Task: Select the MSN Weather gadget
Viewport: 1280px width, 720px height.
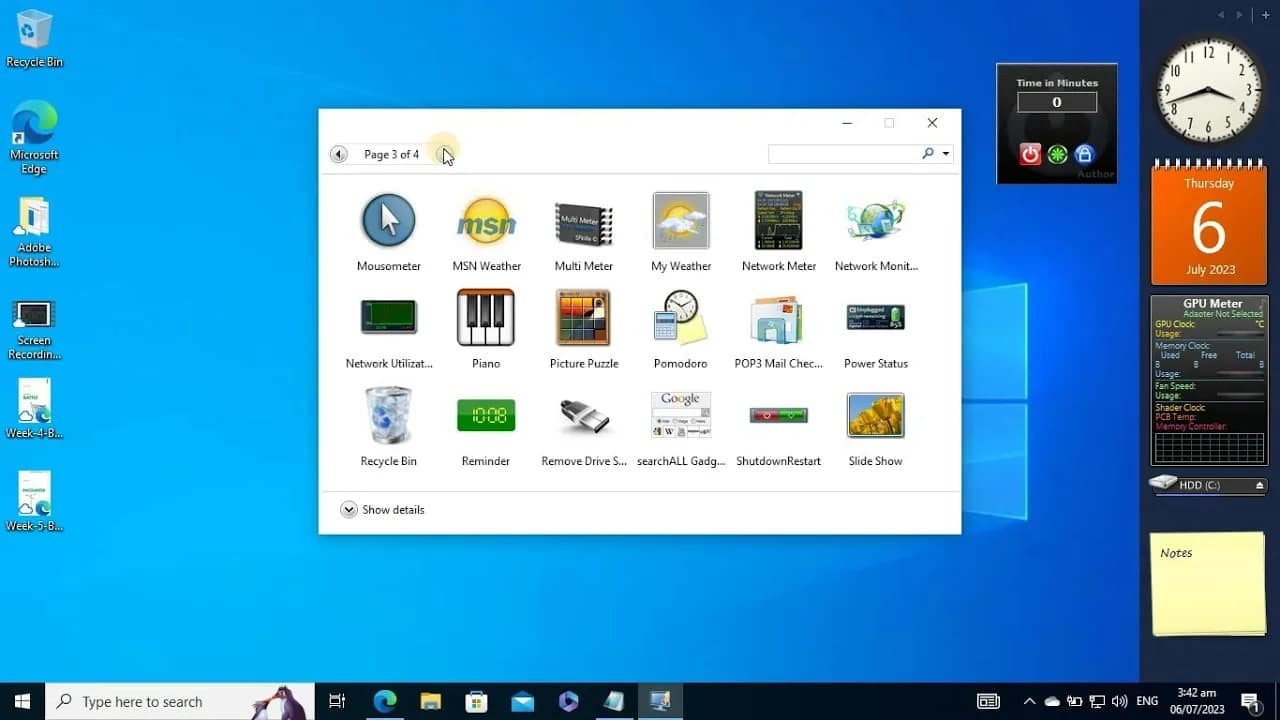Action: pos(486,221)
